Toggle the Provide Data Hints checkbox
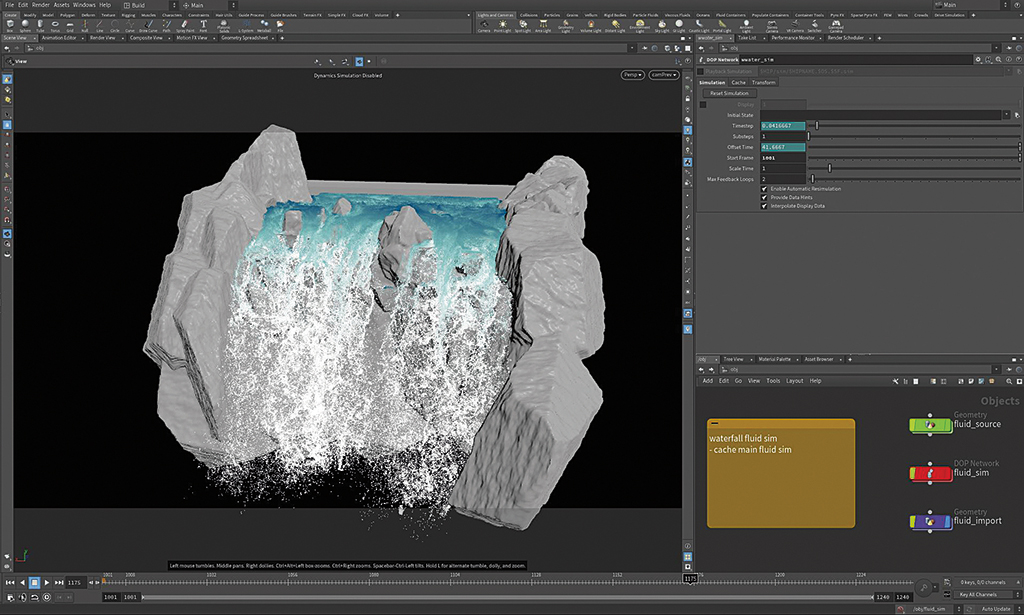Screen dimensions: 1024x615 pos(765,197)
